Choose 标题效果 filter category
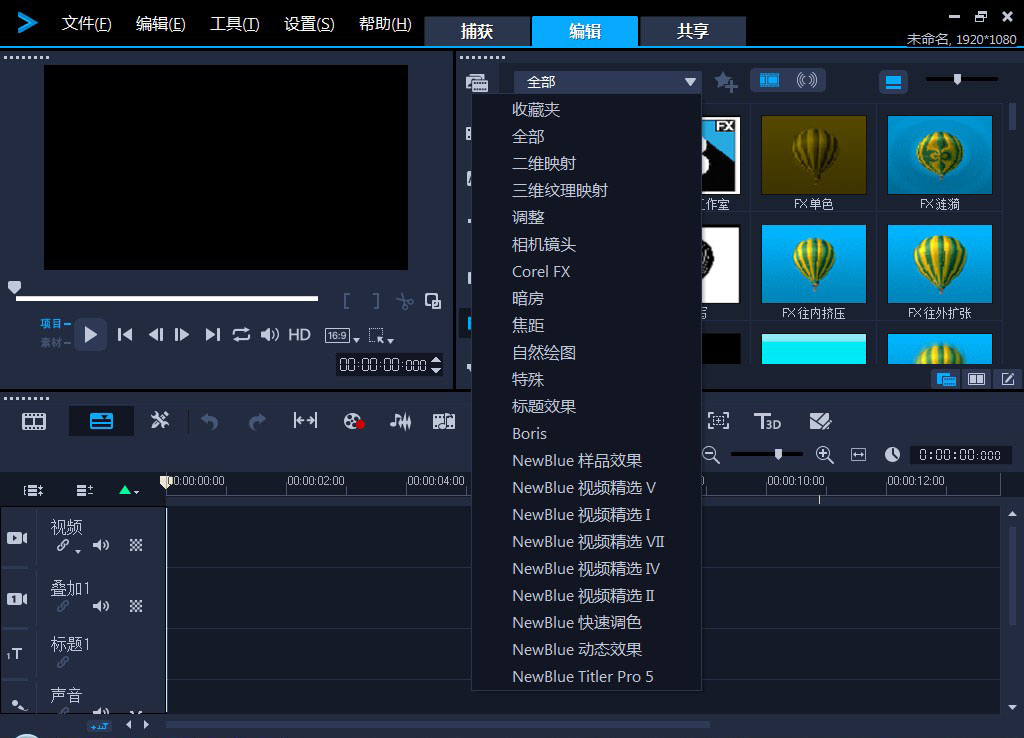Image resolution: width=1024 pixels, height=738 pixels. [586, 406]
